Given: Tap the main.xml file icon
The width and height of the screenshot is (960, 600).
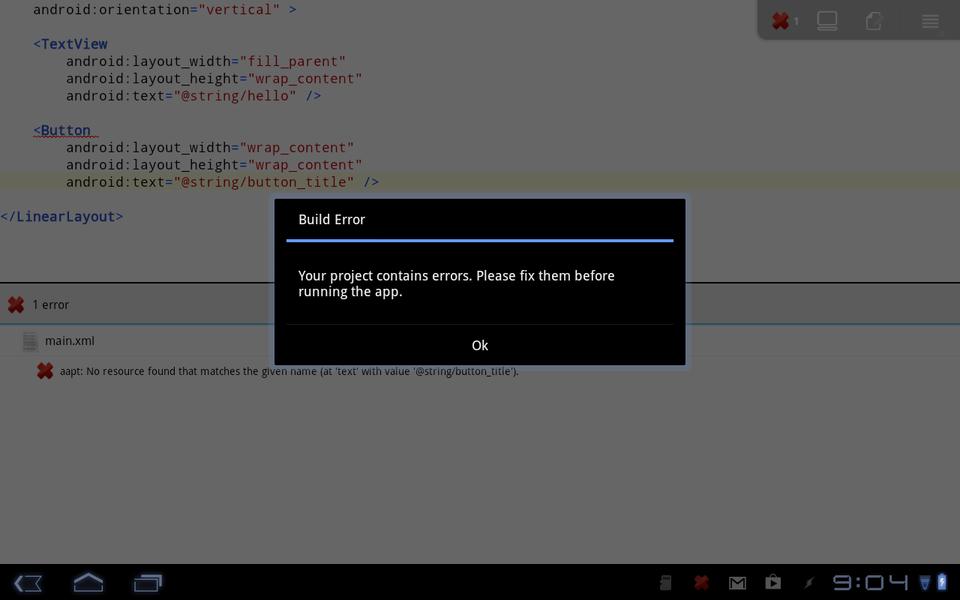Looking at the screenshot, I should [30, 341].
